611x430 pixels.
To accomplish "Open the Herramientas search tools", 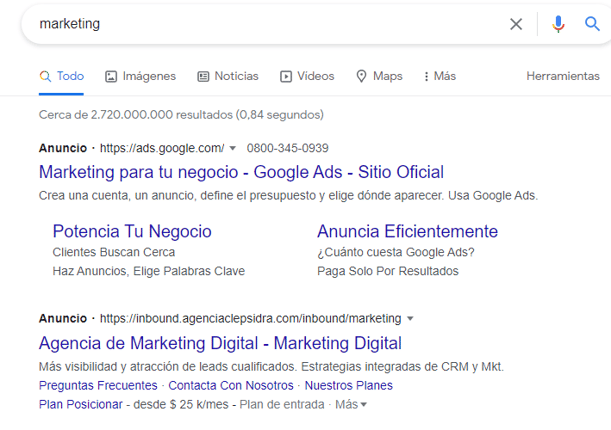I will coord(563,76).
